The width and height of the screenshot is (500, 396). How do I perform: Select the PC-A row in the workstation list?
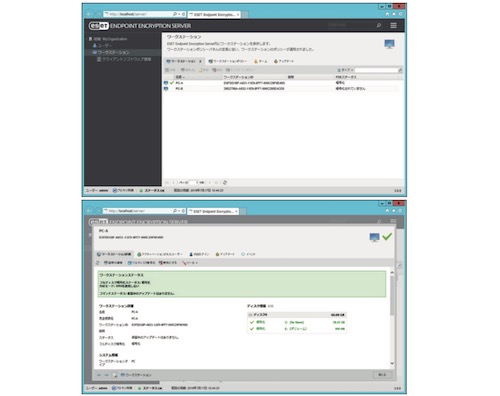pyautogui.click(x=281, y=83)
